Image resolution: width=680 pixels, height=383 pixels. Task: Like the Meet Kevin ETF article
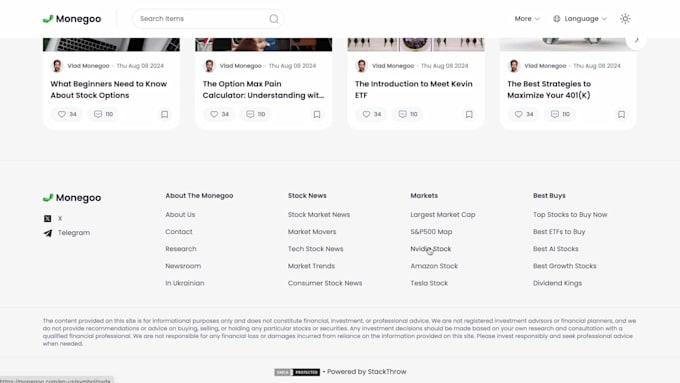point(372,114)
